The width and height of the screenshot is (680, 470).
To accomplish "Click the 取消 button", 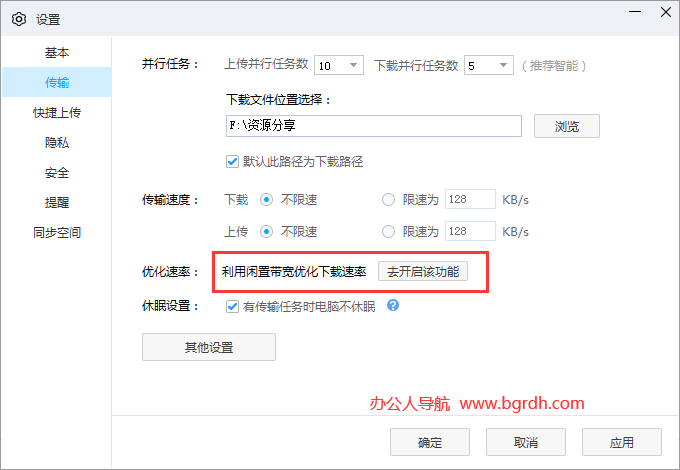I will 526,442.
